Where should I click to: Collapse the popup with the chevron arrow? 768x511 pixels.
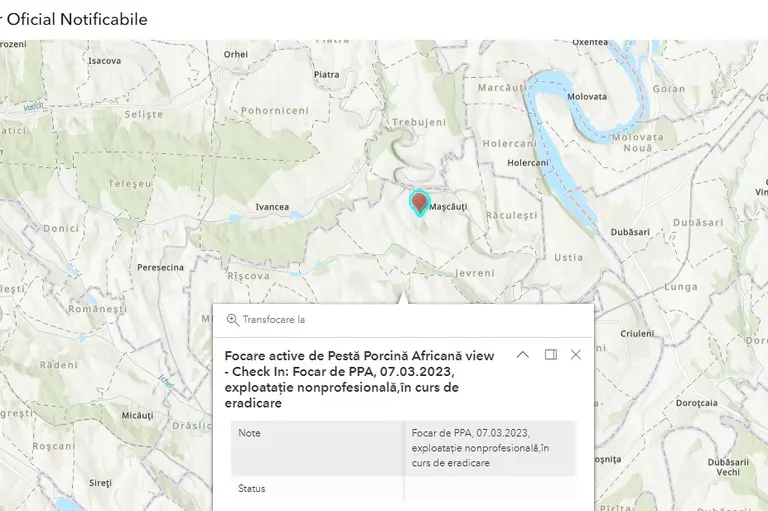coord(523,355)
